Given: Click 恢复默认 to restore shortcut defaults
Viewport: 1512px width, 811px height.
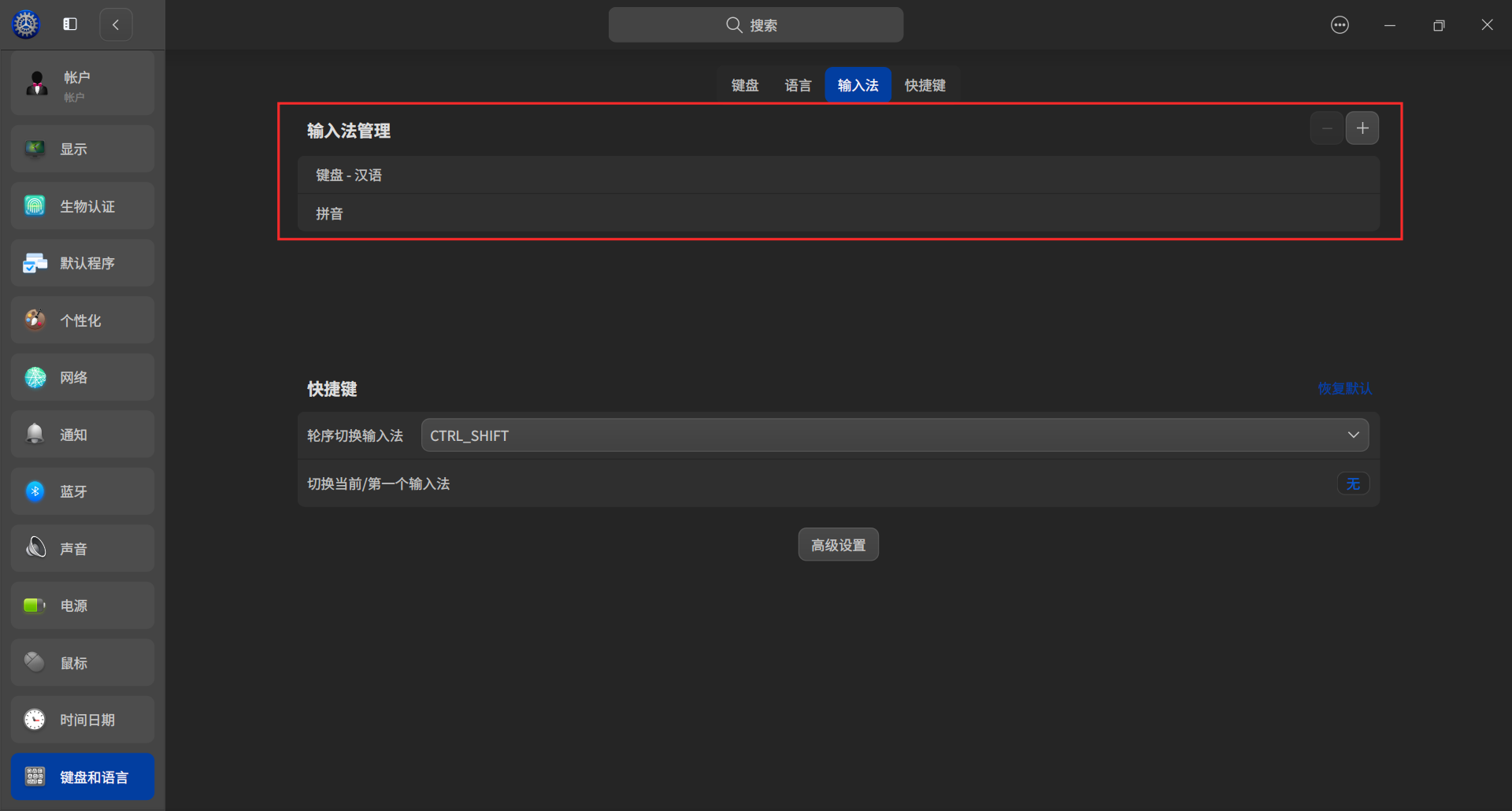Looking at the screenshot, I should [1344, 388].
